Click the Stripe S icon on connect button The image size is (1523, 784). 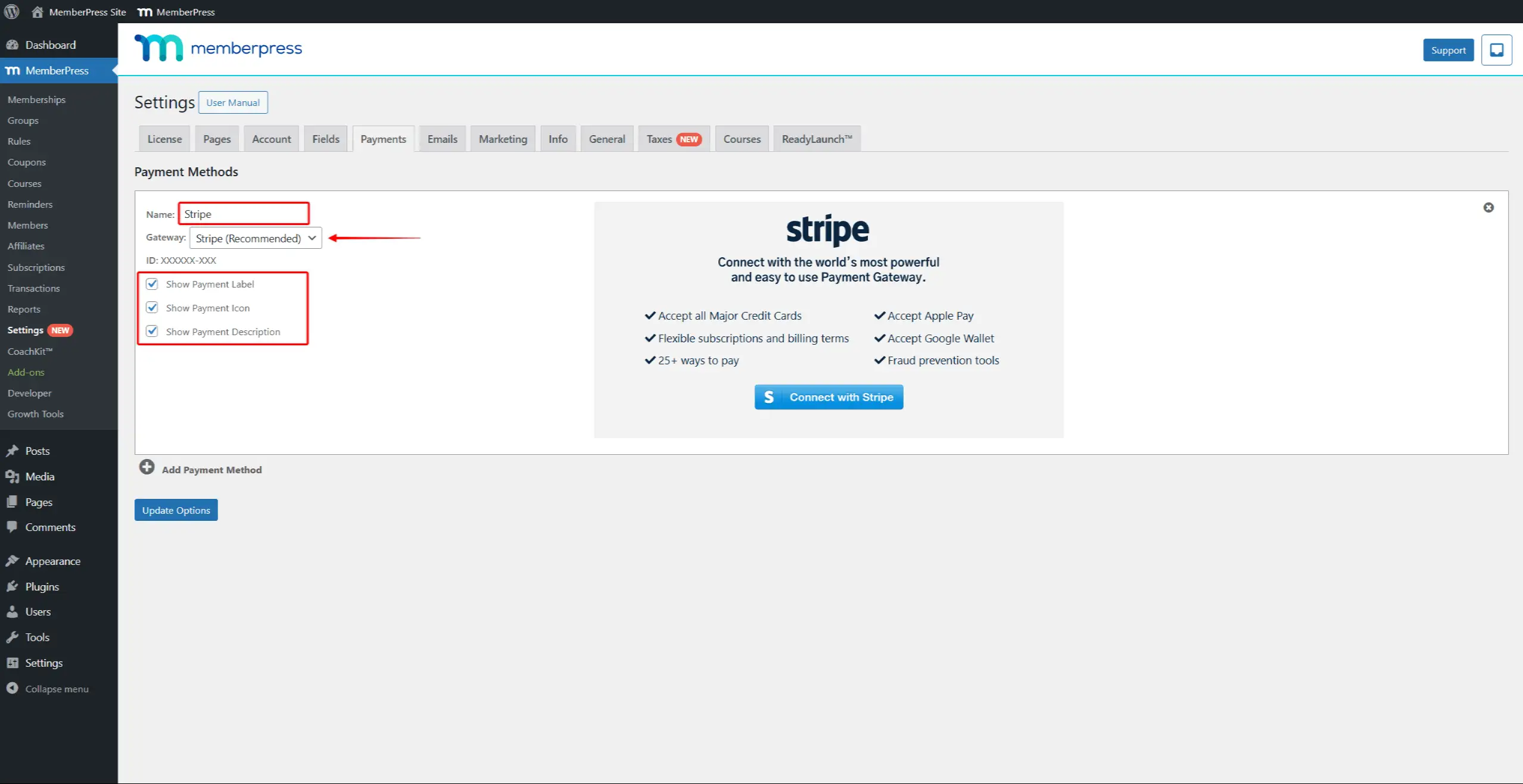point(769,397)
